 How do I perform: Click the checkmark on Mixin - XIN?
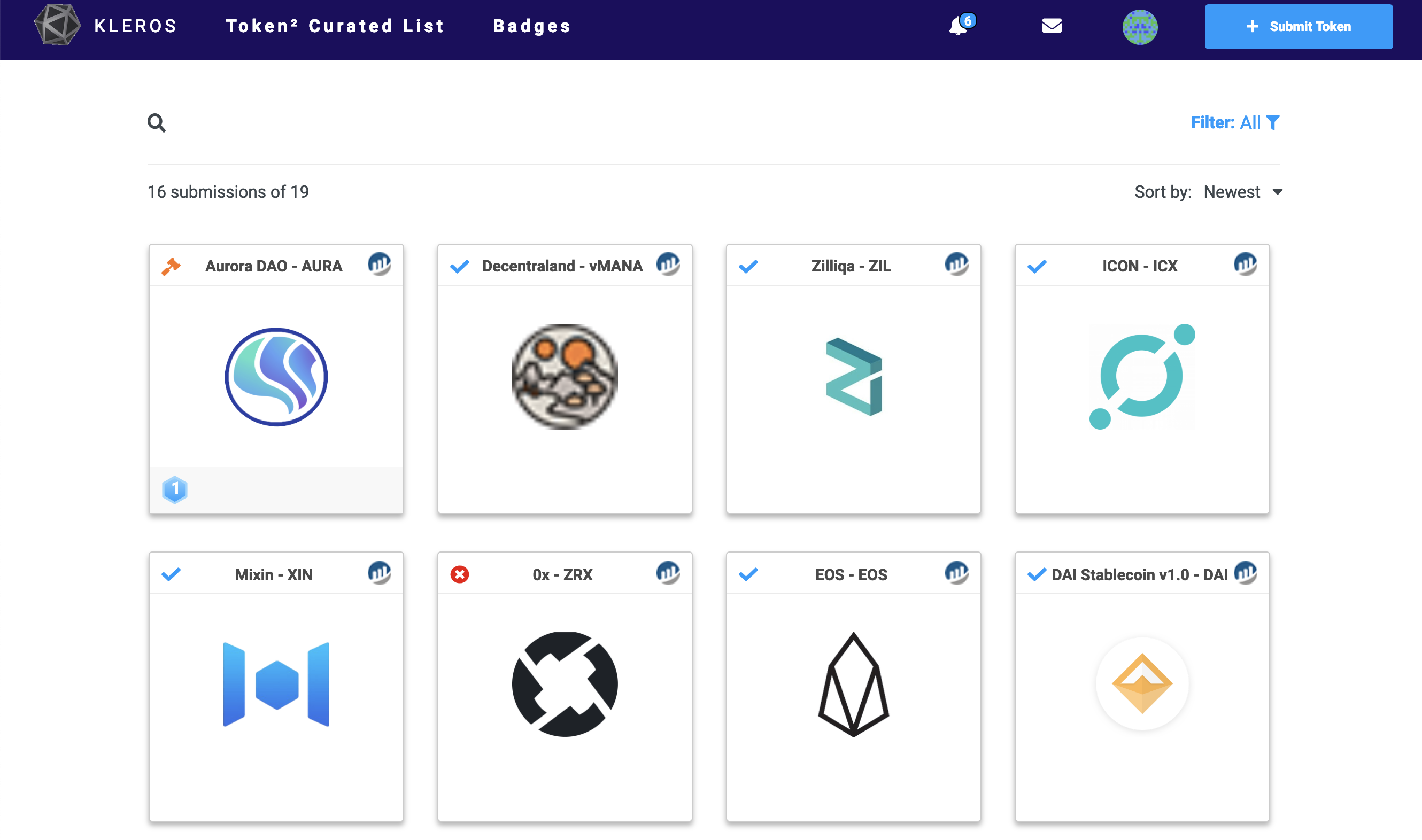[x=171, y=574]
